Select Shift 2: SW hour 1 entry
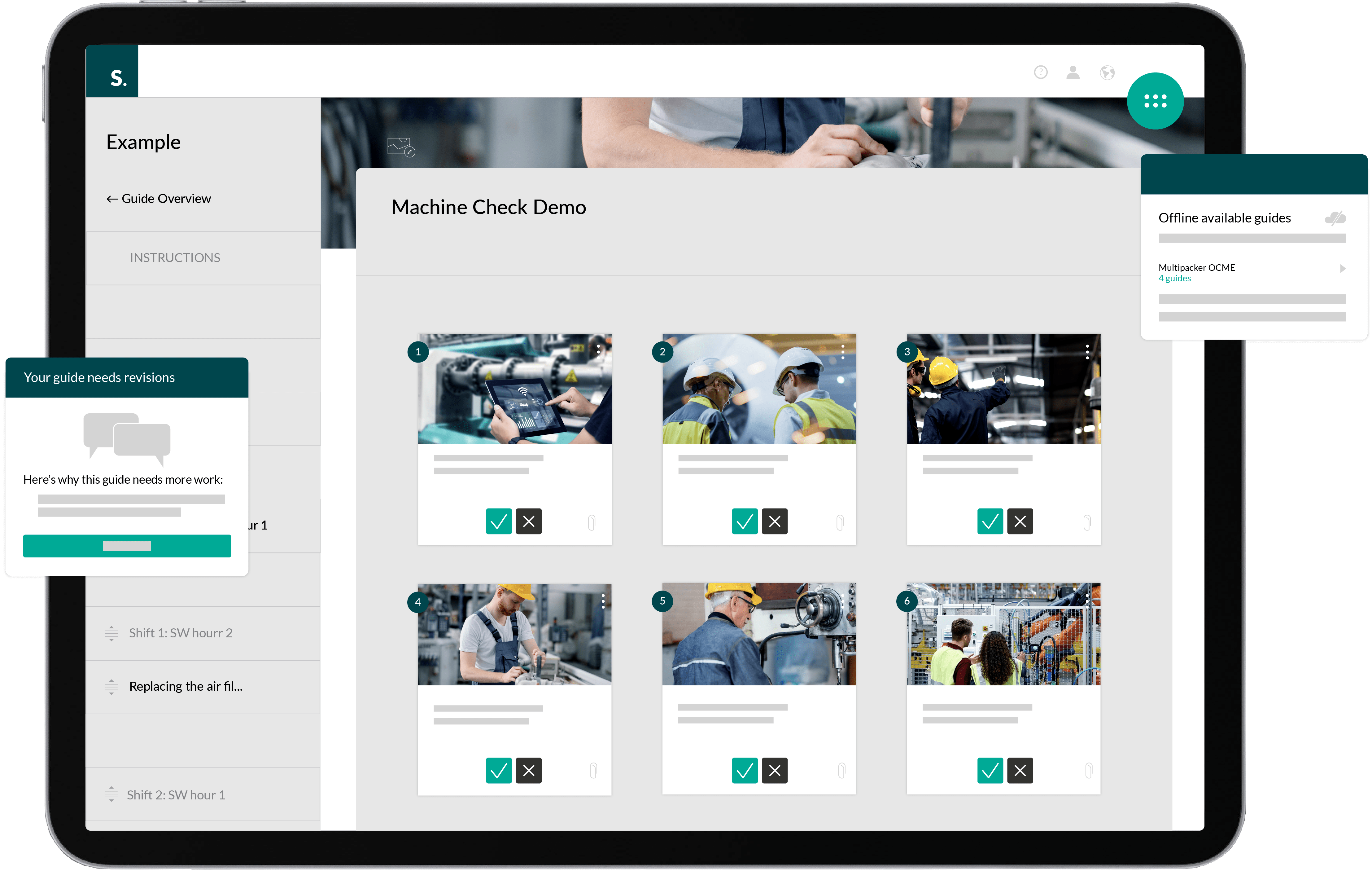The width and height of the screenshot is (1372, 871). click(176, 794)
